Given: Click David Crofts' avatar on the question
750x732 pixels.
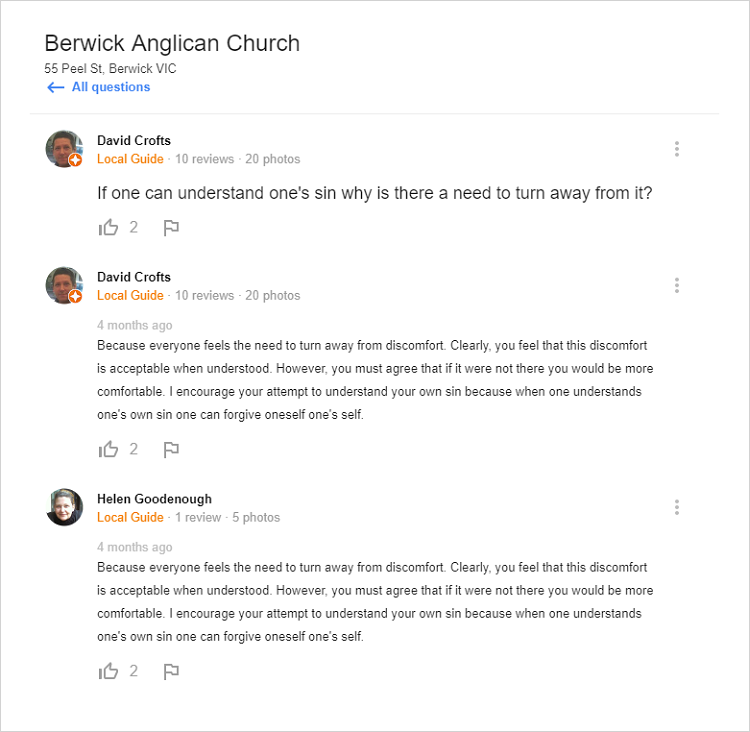Looking at the screenshot, I should click(63, 148).
